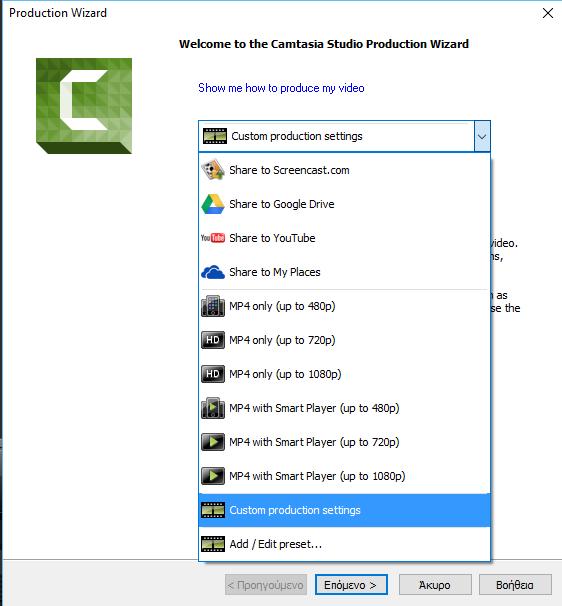Screen dimensions: 562x606
Task: Open Add / Edit preset… option
Action: pyautogui.click(x=344, y=544)
